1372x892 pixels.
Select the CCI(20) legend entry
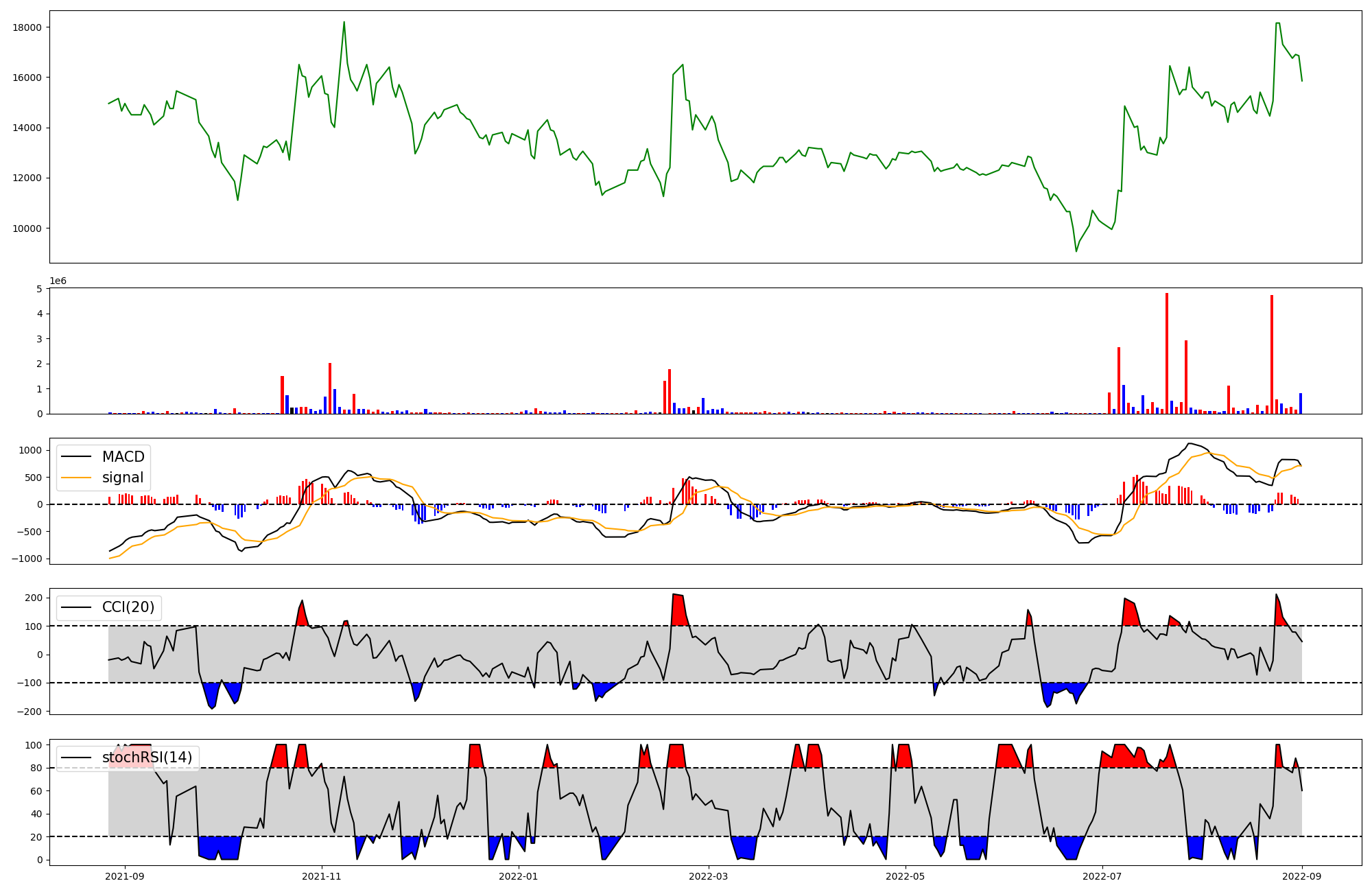tap(128, 607)
